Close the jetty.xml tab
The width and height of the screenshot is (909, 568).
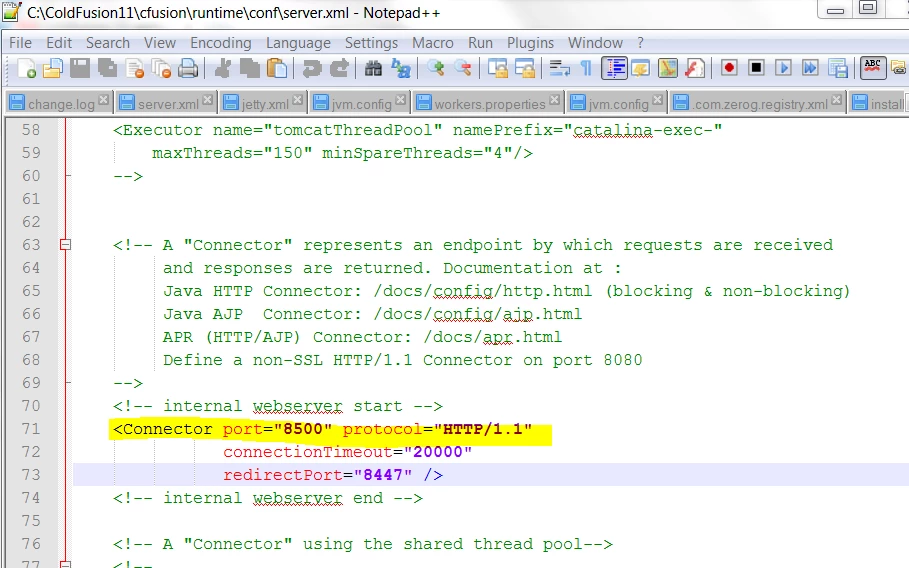(297, 100)
